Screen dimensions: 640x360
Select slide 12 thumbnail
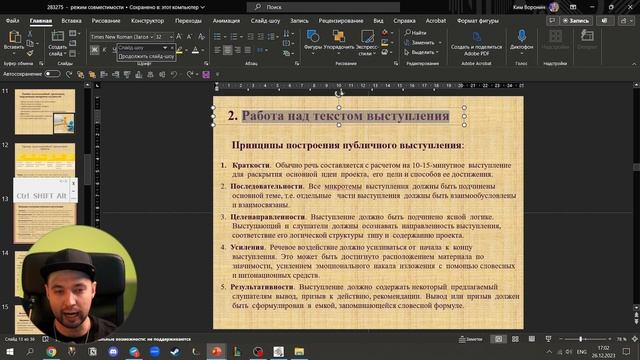click(x=45, y=160)
